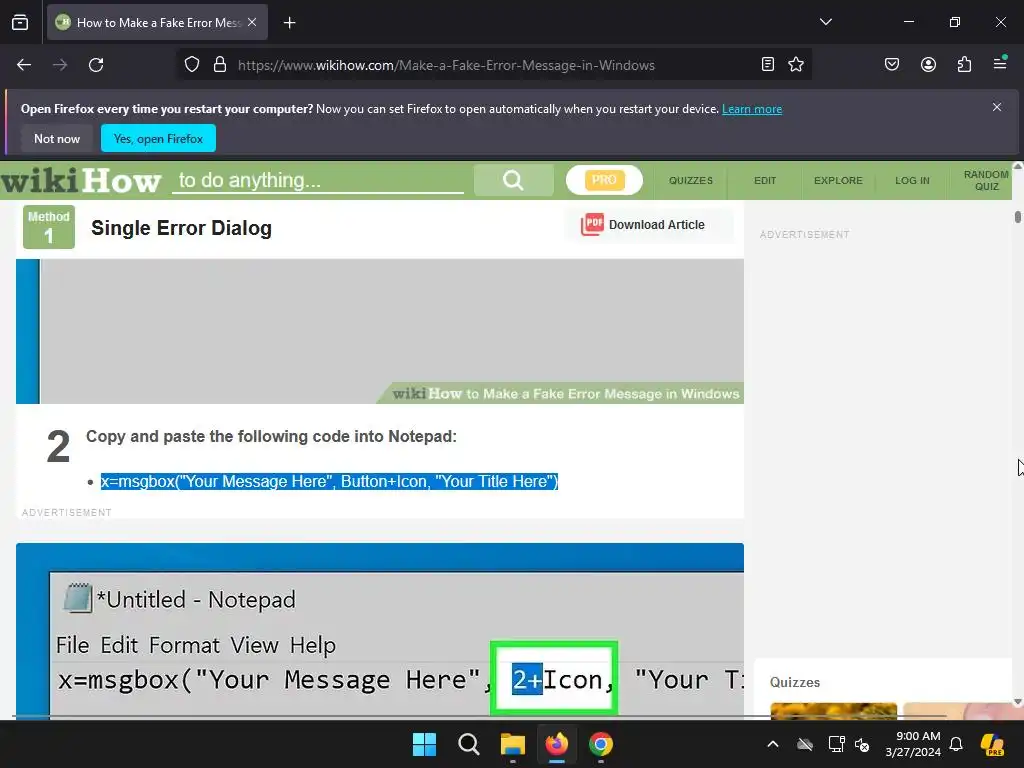This screenshot has width=1024, height=768.
Task: Click OneDrive cloud tray icon
Action: (x=805, y=744)
